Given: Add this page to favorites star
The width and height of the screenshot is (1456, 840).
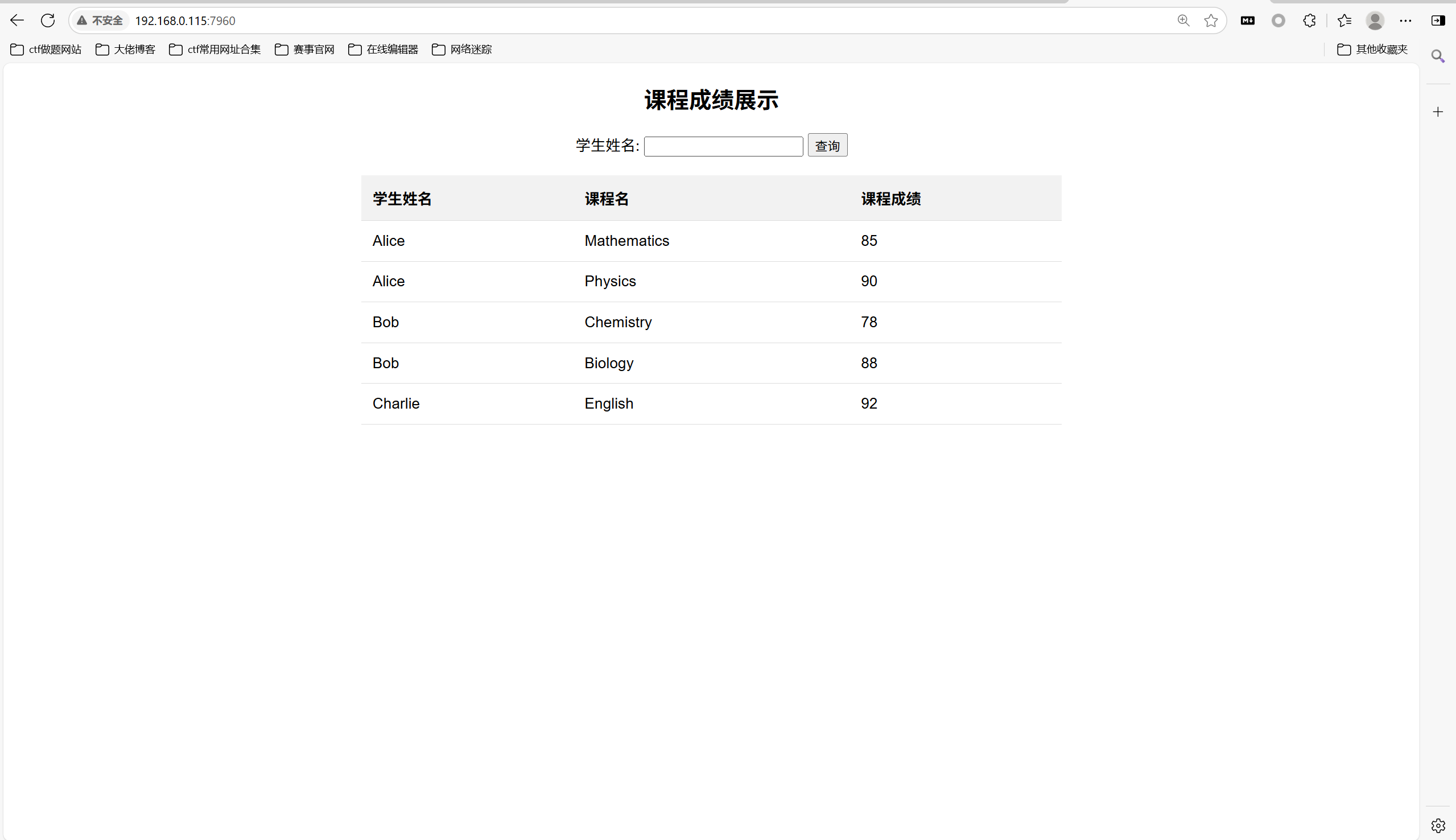Looking at the screenshot, I should pyautogui.click(x=1211, y=20).
